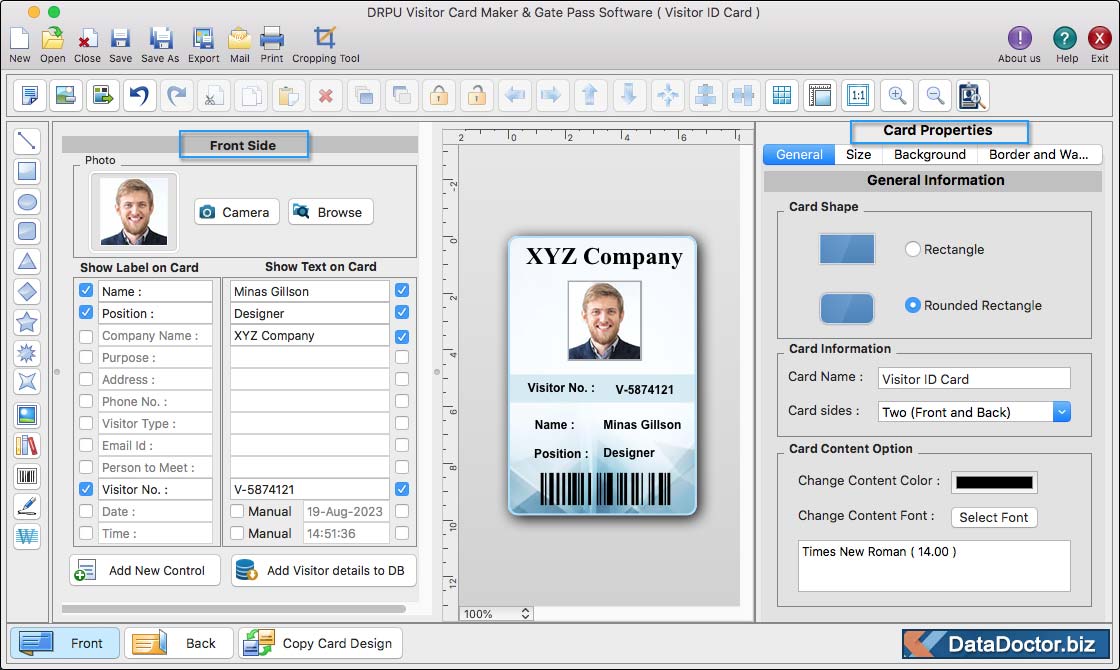Uncheck show text for XYZ Company
1120x670 pixels.
(402, 336)
